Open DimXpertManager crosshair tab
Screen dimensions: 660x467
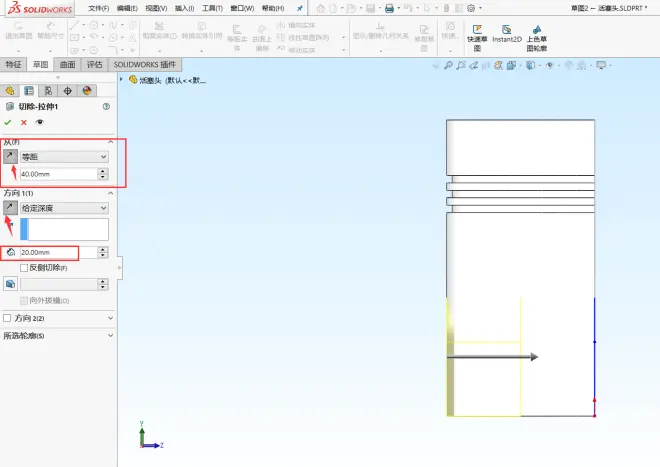tap(67, 91)
